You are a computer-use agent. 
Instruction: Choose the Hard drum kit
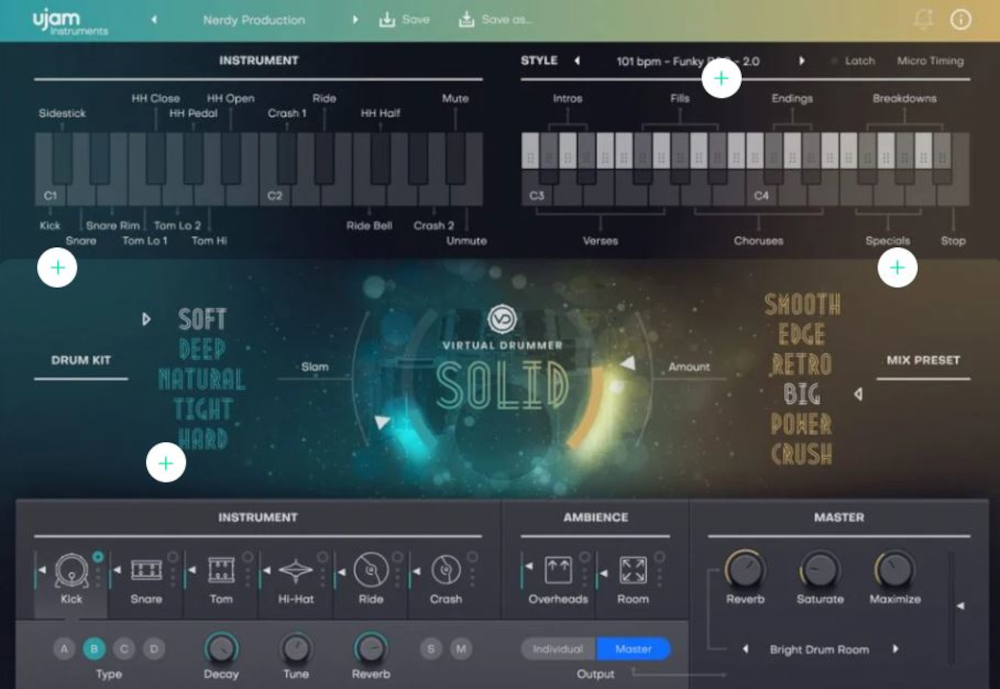tap(202, 438)
